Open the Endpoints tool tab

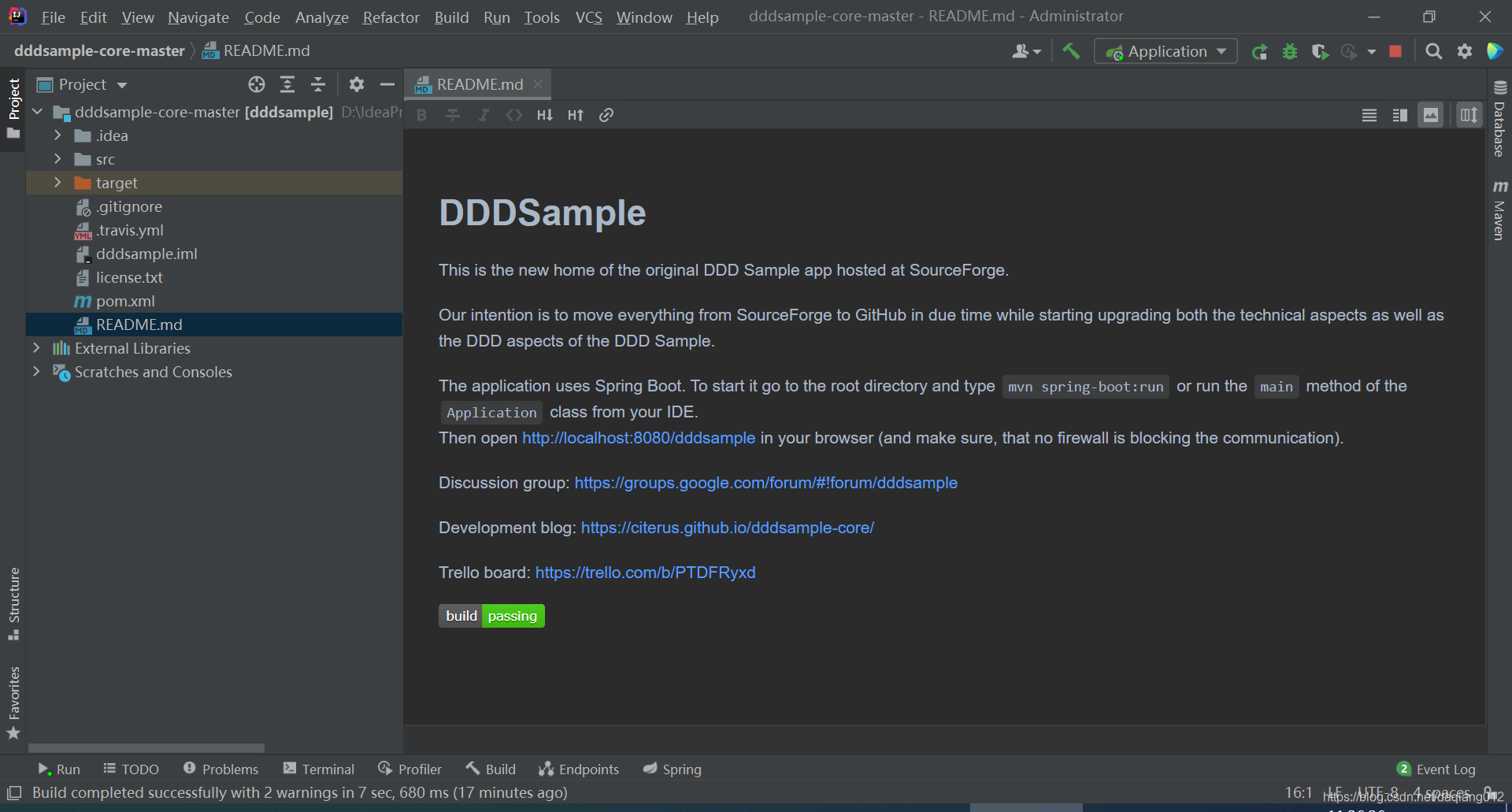point(579,769)
